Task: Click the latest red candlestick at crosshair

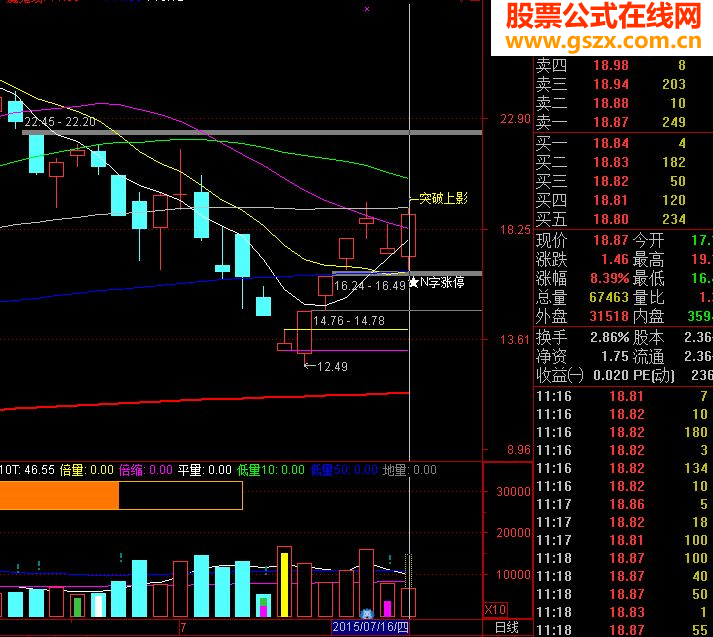Action: (x=408, y=236)
